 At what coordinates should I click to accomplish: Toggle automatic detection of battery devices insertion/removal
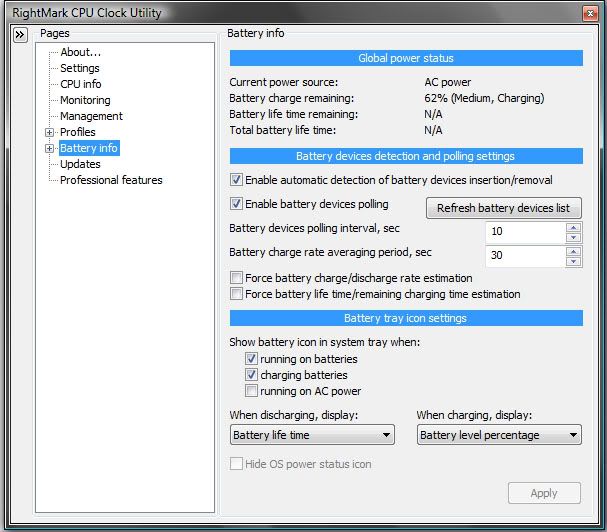[236, 180]
